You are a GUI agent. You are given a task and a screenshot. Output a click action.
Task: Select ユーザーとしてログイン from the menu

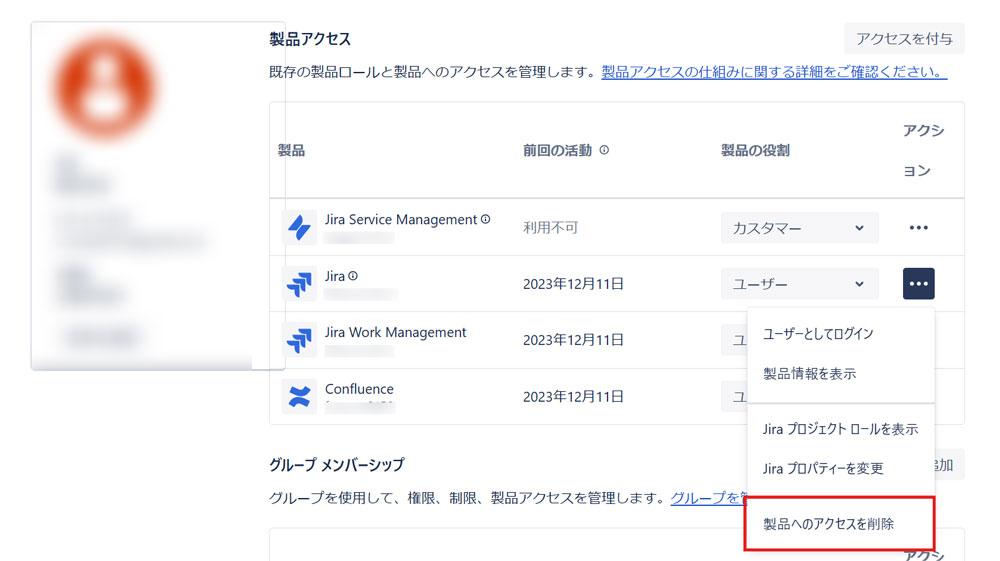pyautogui.click(x=841, y=333)
